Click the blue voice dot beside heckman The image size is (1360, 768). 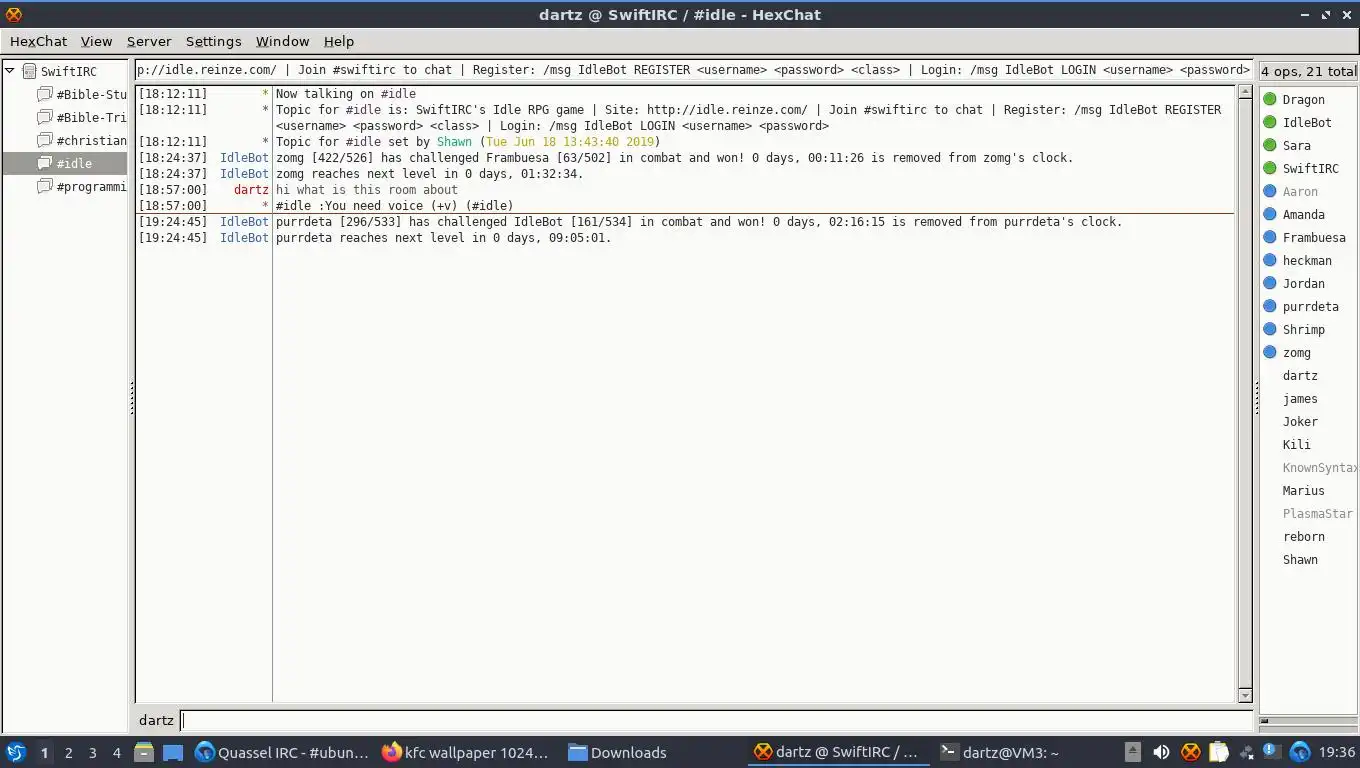coord(1270,260)
